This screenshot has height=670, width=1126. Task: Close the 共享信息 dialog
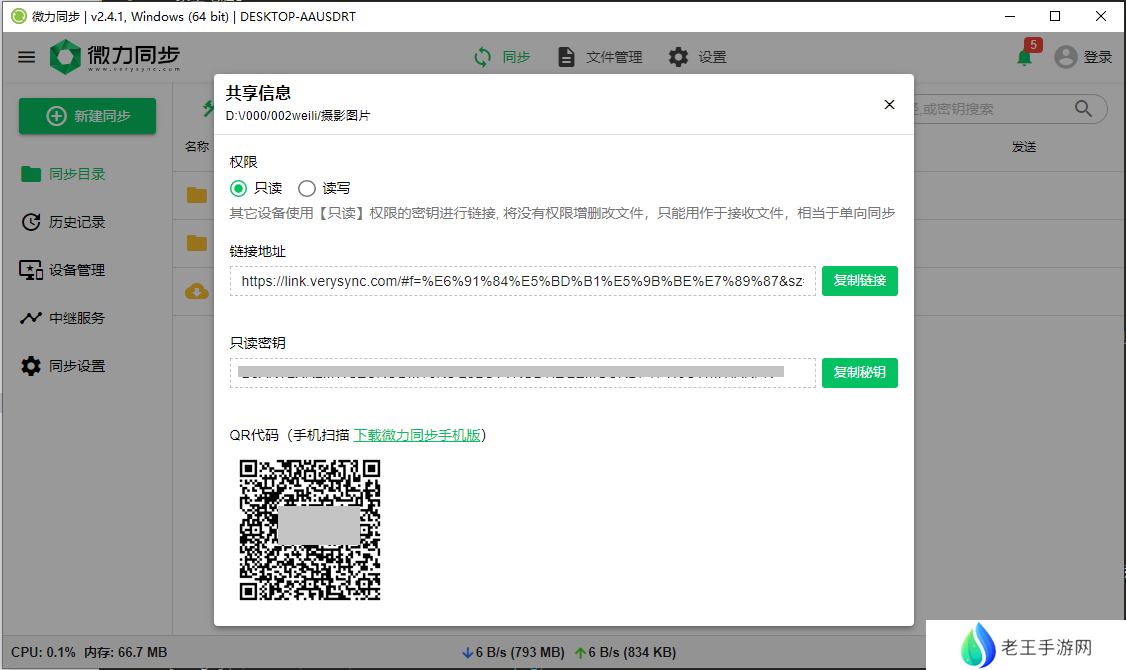point(889,105)
